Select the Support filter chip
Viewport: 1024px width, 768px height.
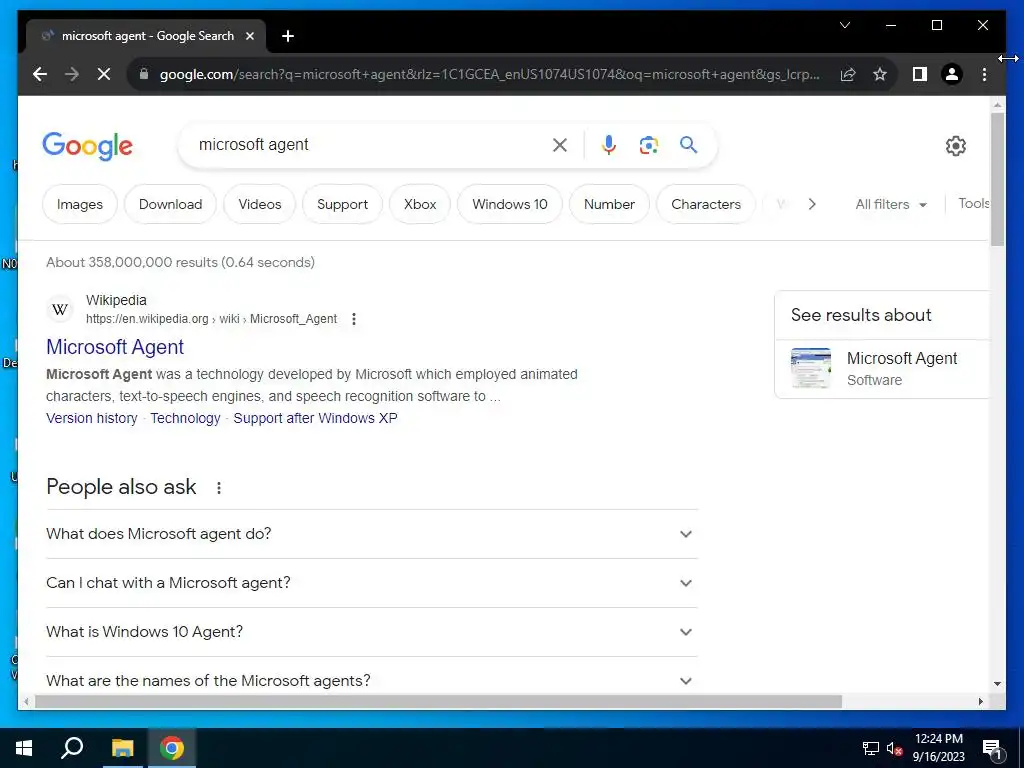(342, 204)
